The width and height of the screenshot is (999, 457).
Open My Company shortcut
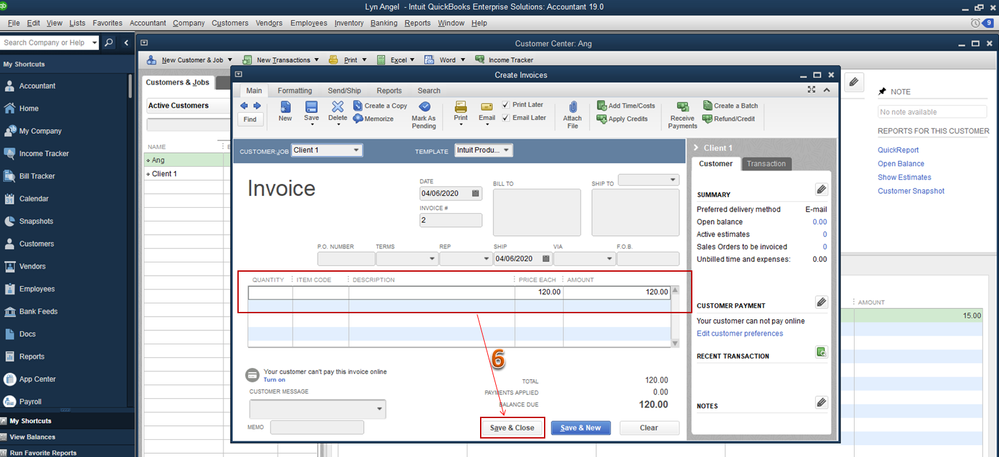[40, 131]
